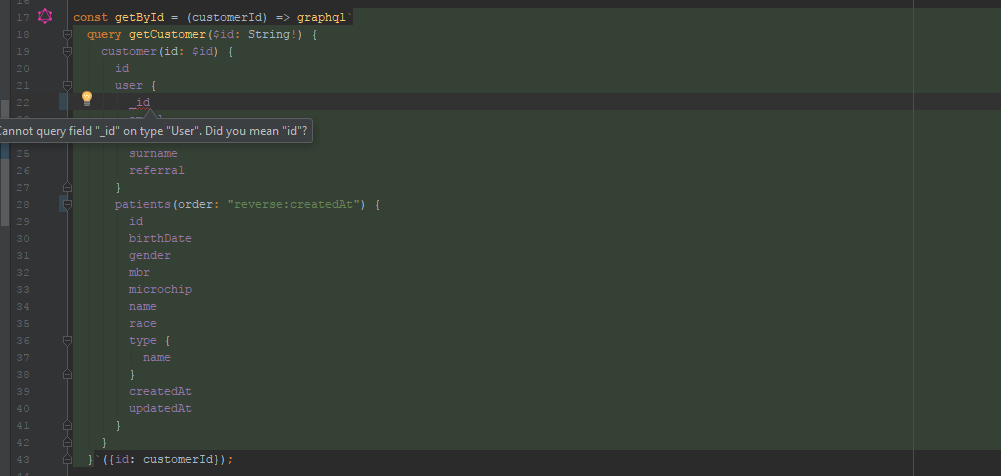
Task: Click the error tooltip about field "_id"
Action: [153, 131]
